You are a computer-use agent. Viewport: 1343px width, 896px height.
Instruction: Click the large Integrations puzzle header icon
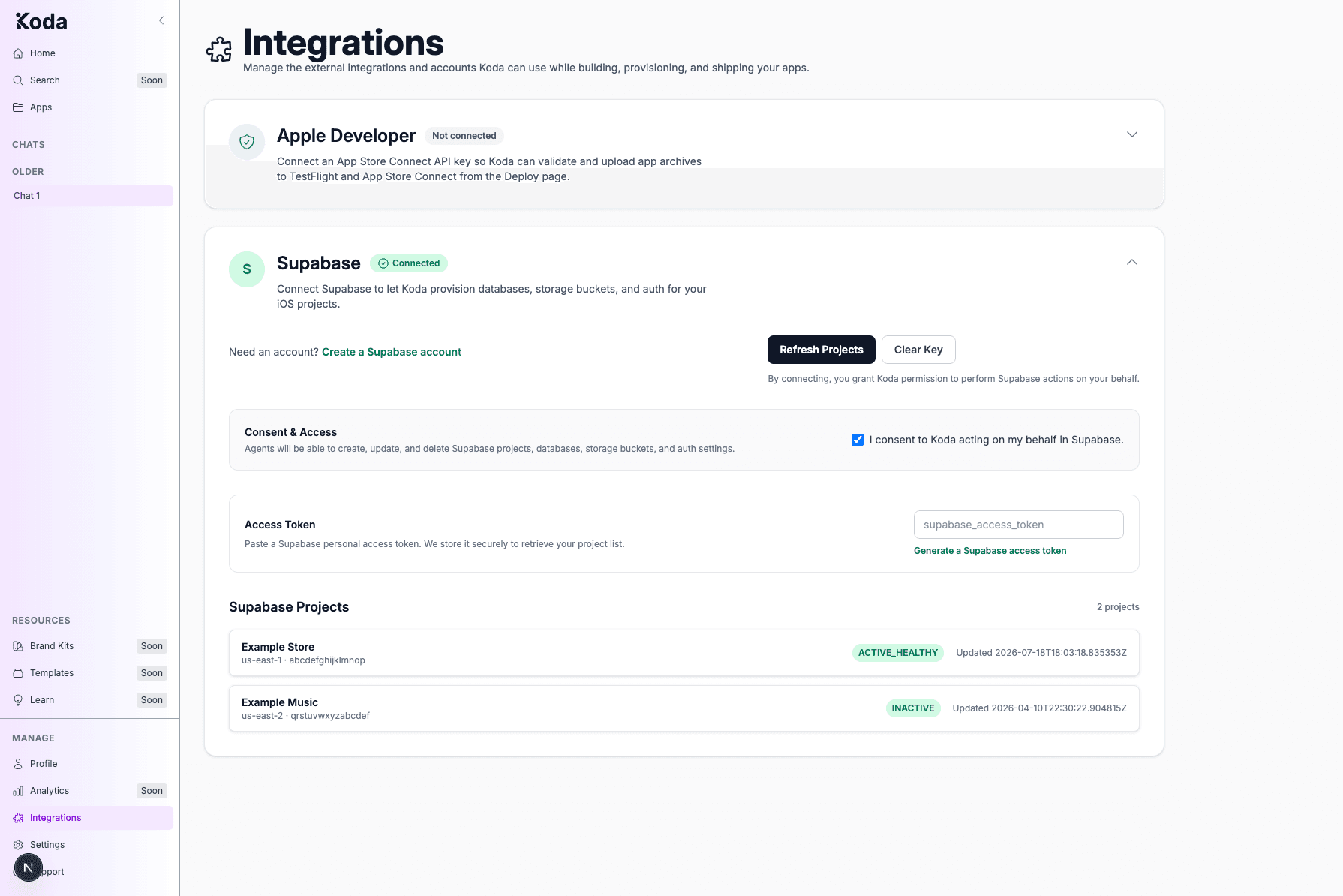[219, 50]
